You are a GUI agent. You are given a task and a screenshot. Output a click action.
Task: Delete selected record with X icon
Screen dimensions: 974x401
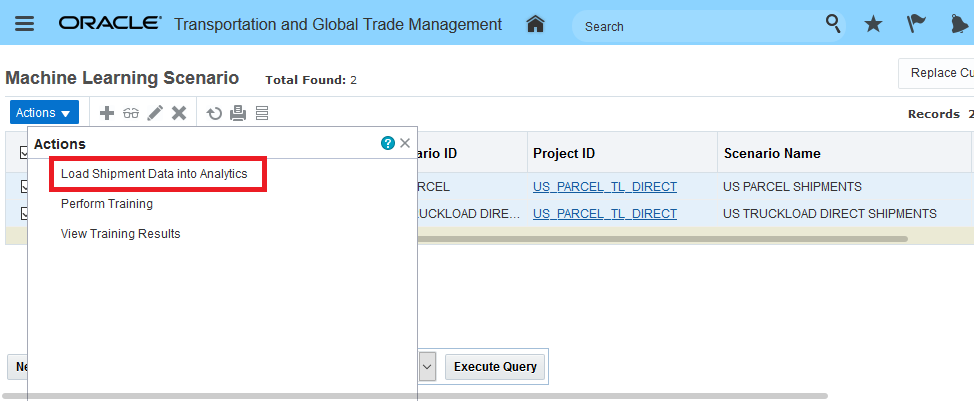(179, 113)
